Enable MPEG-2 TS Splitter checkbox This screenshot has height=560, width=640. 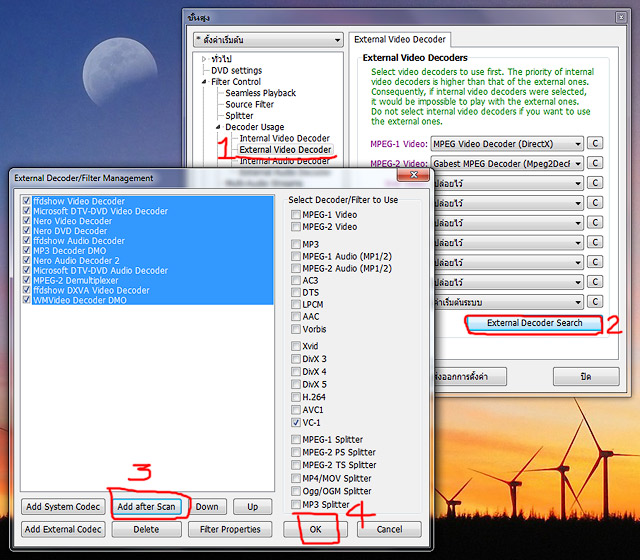(x=296, y=464)
